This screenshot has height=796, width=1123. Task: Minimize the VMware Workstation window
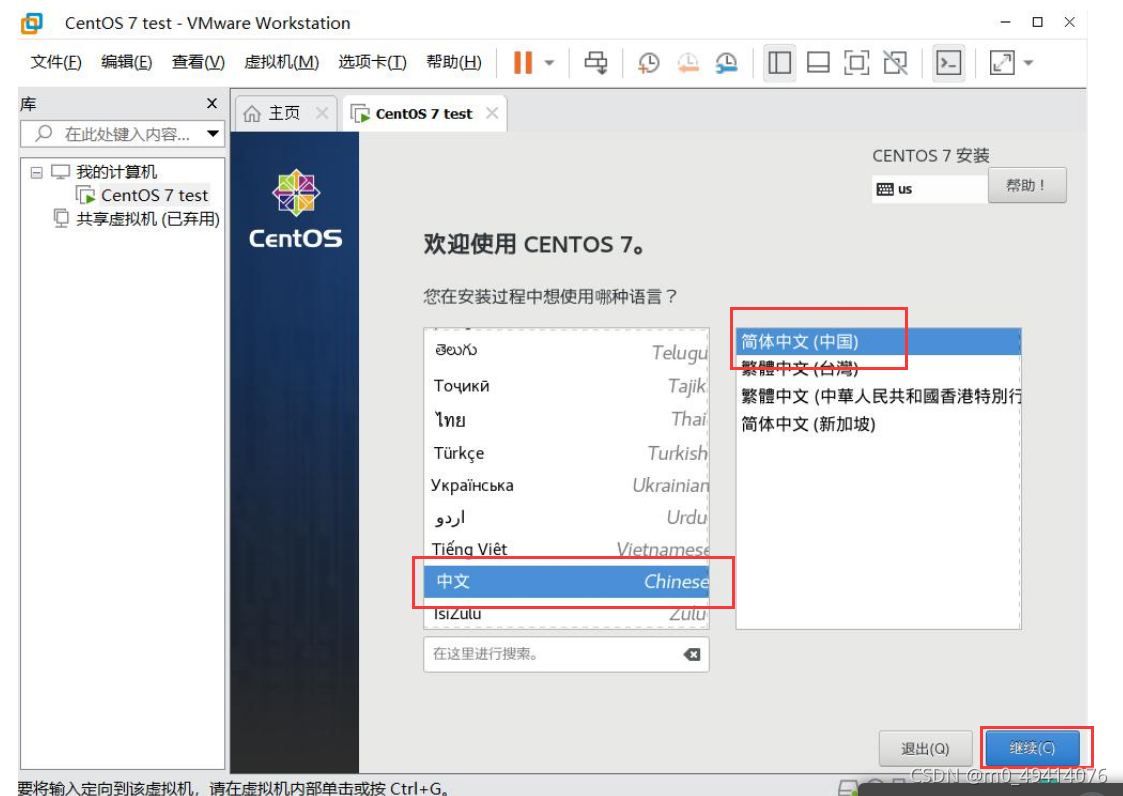[1006, 22]
